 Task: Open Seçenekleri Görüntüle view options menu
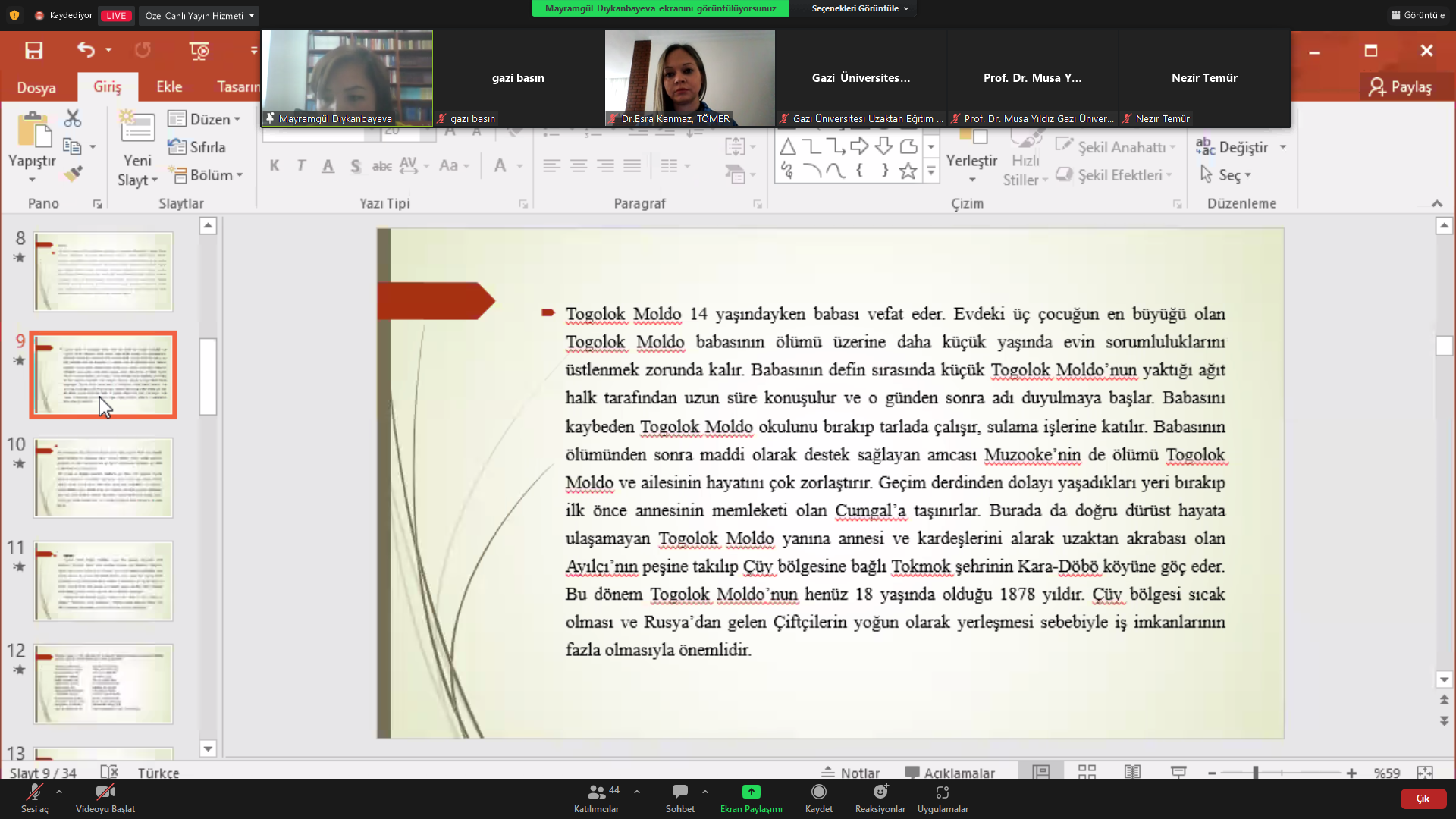point(860,8)
